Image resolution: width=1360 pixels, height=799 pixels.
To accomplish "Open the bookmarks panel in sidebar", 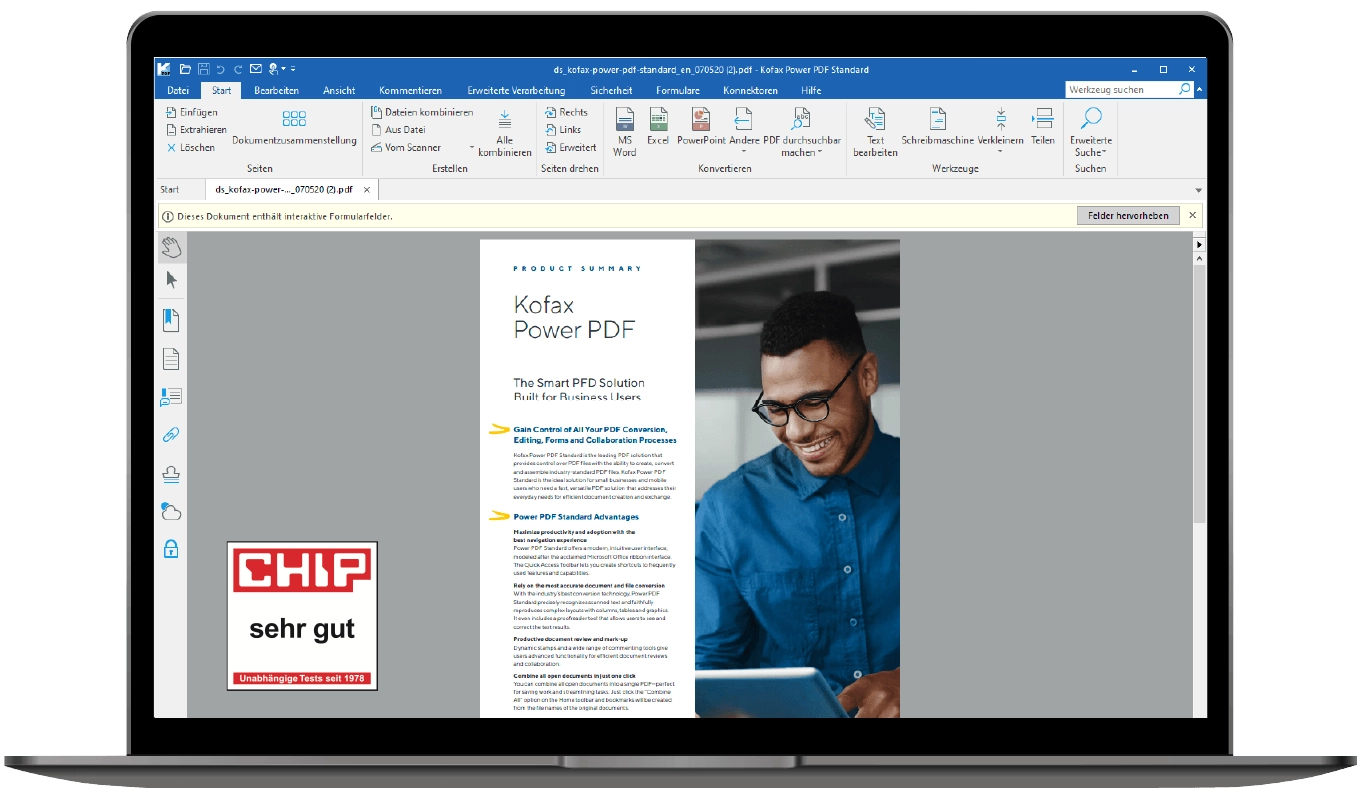I will 171,320.
